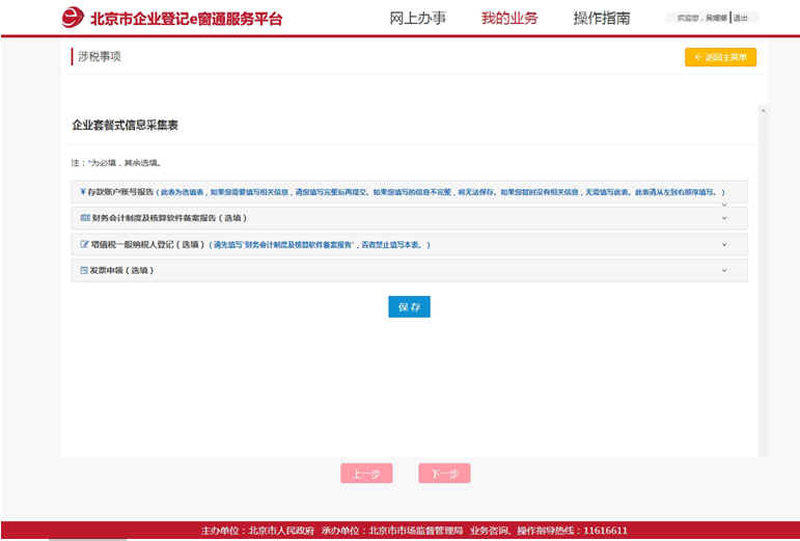Expand the 增值税一般纳税人登记 section chevron

click(x=724, y=244)
